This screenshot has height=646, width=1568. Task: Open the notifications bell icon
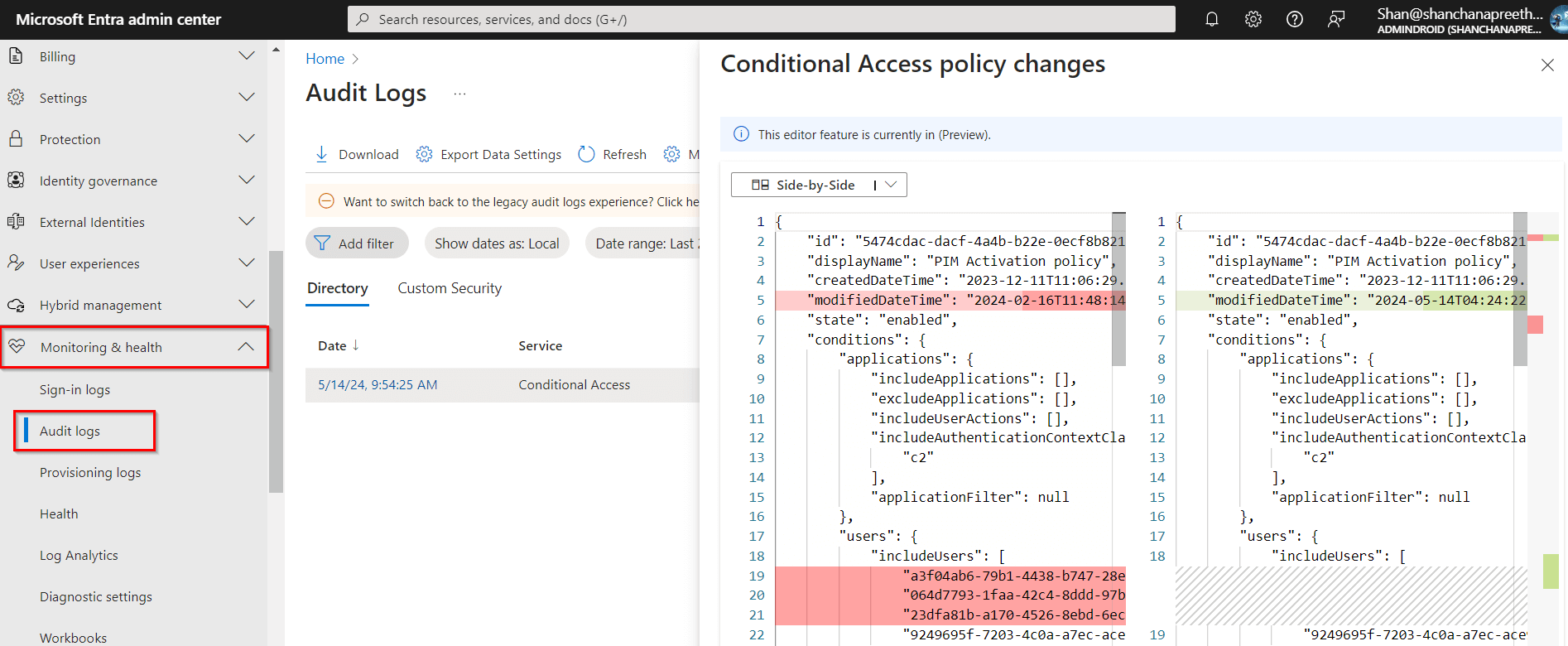point(1212,19)
